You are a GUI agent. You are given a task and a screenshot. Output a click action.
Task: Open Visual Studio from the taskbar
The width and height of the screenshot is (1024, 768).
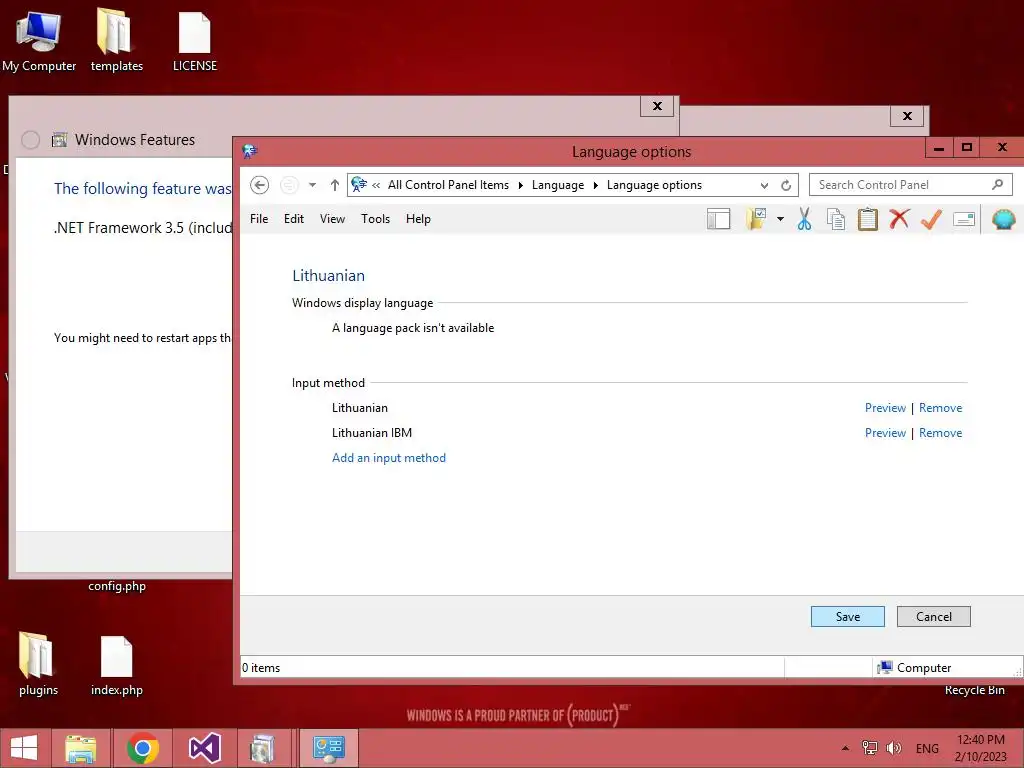(205, 748)
